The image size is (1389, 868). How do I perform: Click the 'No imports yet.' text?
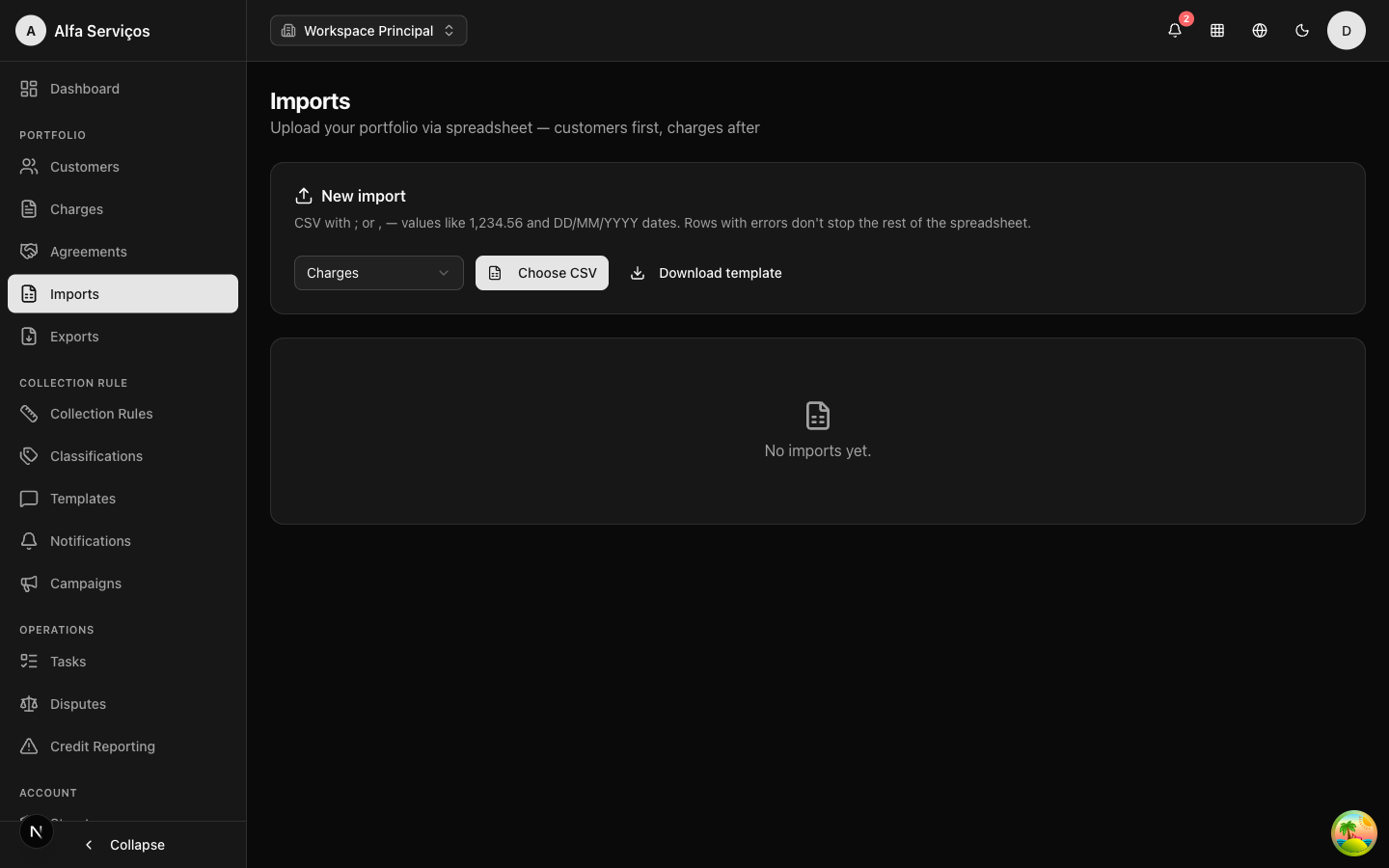pyautogui.click(x=818, y=450)
